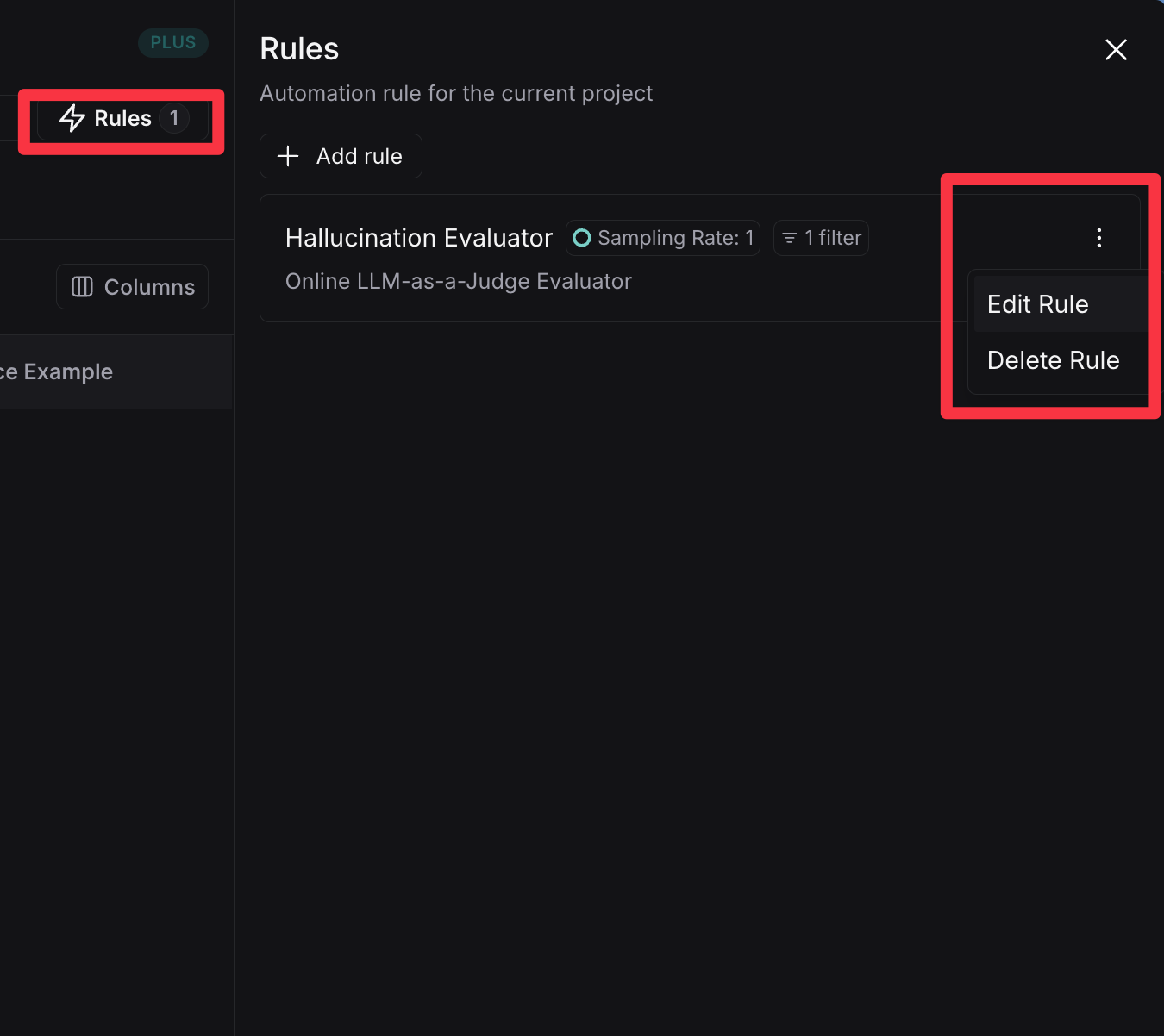Image resolution: width=1164 pixels, height=1036 pixels.
Task: Choose Delete Rule in the context menu
Action: click(1053, 360)
